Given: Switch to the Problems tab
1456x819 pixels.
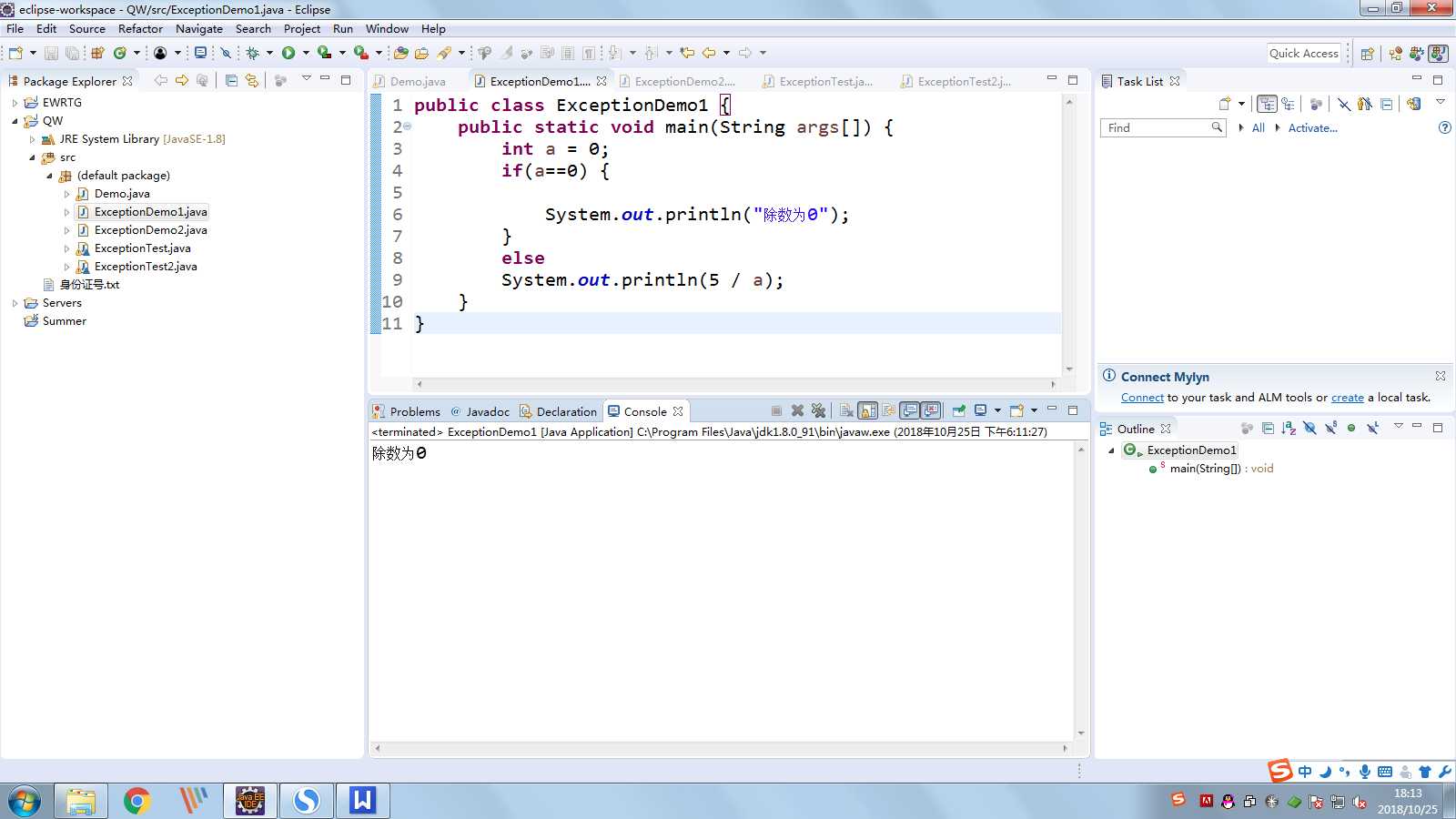Looking at the screenshot, I should pos(407,411).
